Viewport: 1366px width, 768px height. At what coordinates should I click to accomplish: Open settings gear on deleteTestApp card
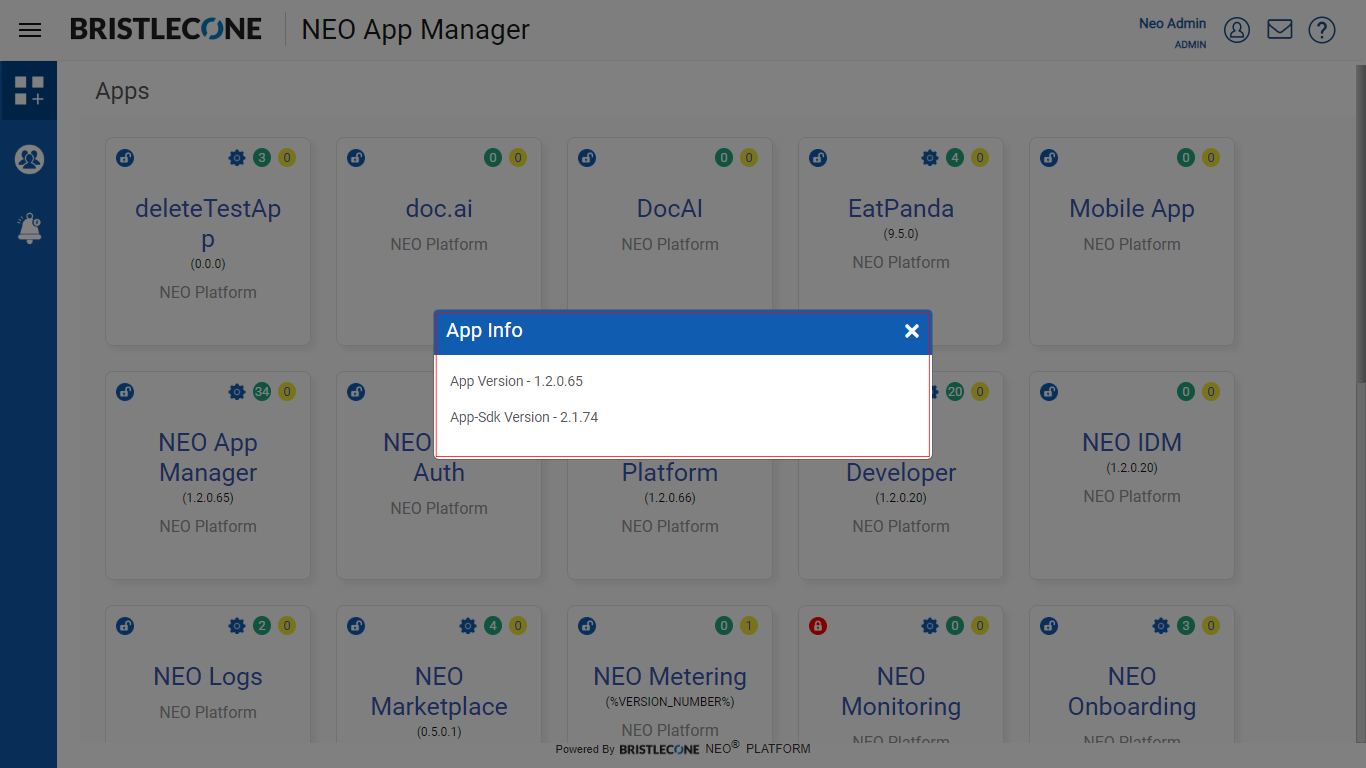point(237,157)
